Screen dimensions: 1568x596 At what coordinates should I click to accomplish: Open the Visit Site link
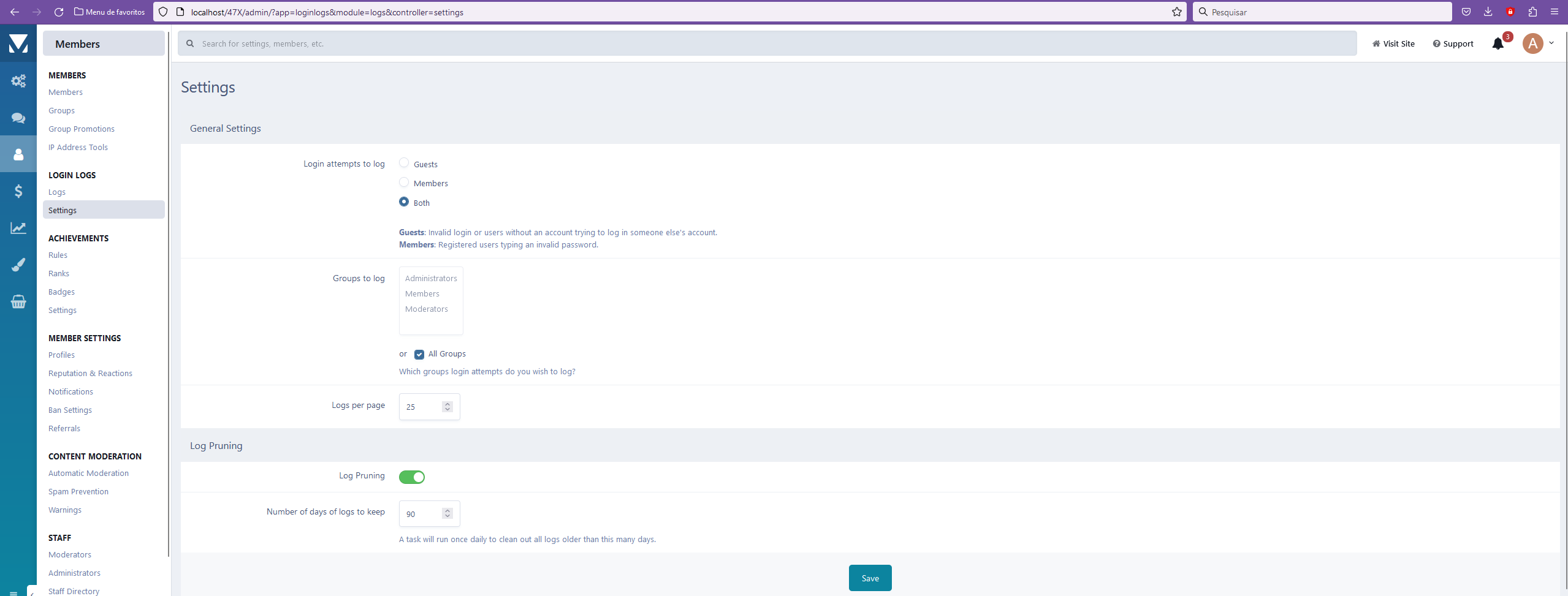click(x=1393, y=43)
